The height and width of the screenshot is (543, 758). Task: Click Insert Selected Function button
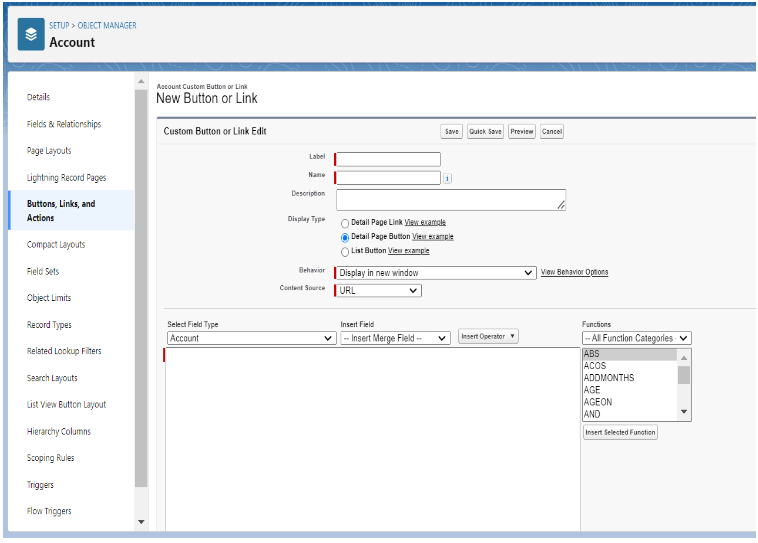point(620,432)
